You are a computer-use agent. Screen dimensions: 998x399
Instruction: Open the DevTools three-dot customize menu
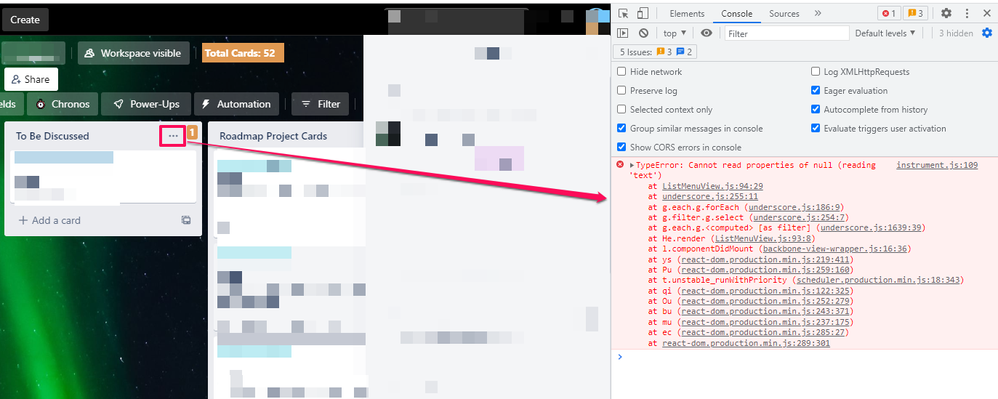(x=967, y=13)
